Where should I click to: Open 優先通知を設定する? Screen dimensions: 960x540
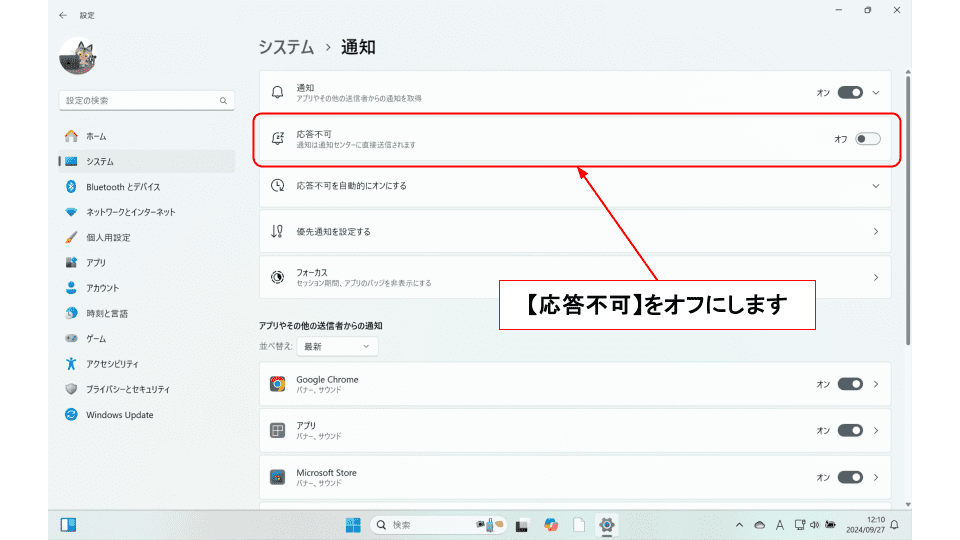574,231
